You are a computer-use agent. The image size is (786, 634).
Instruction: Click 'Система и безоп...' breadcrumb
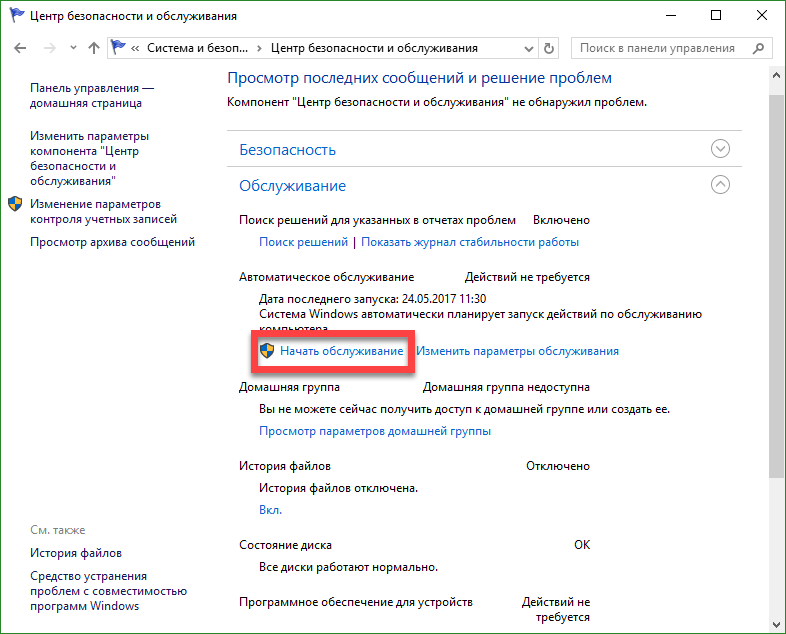(197, 48)
